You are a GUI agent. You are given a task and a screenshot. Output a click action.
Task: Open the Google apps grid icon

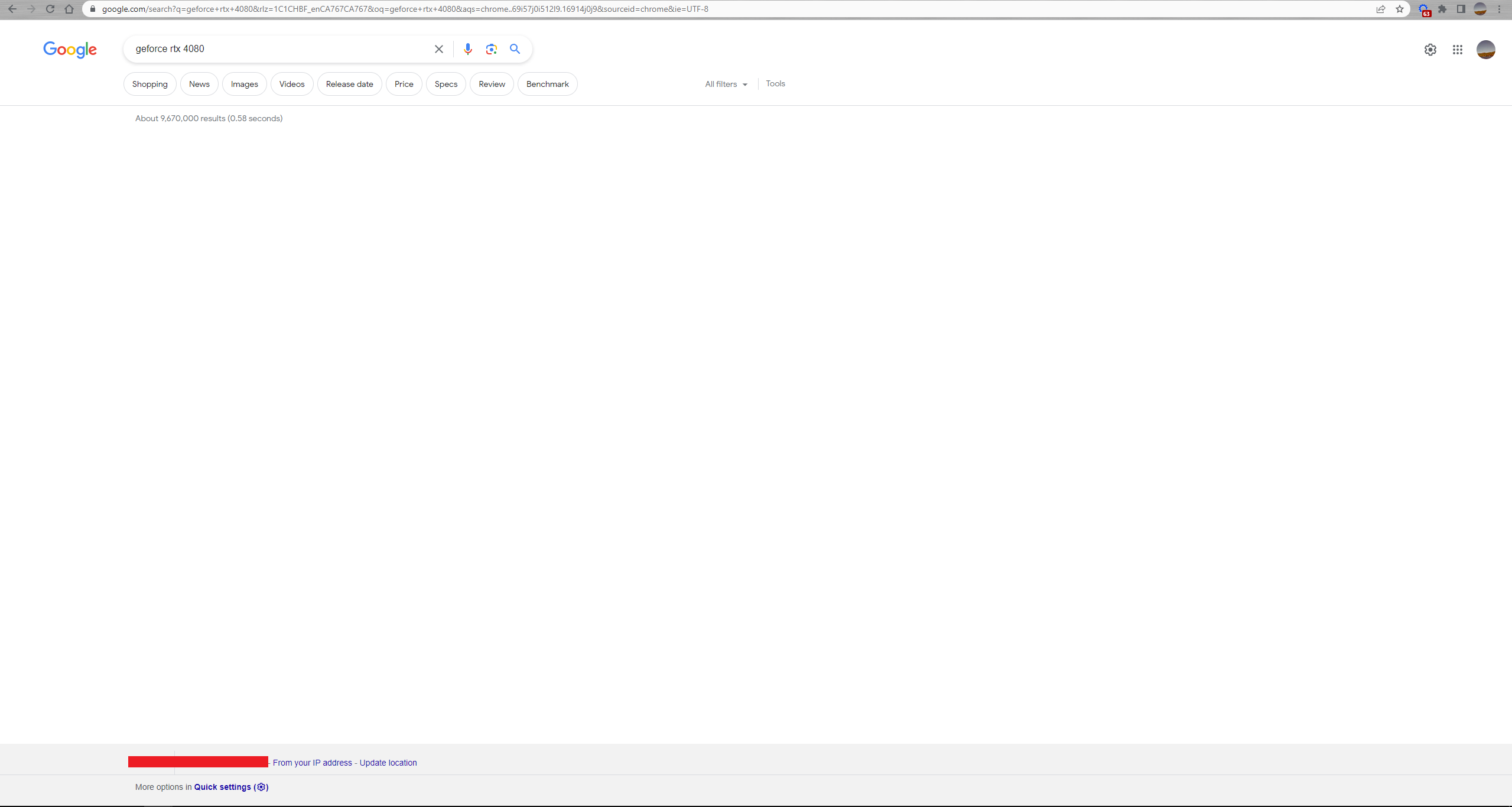(x=1458, y=50)
